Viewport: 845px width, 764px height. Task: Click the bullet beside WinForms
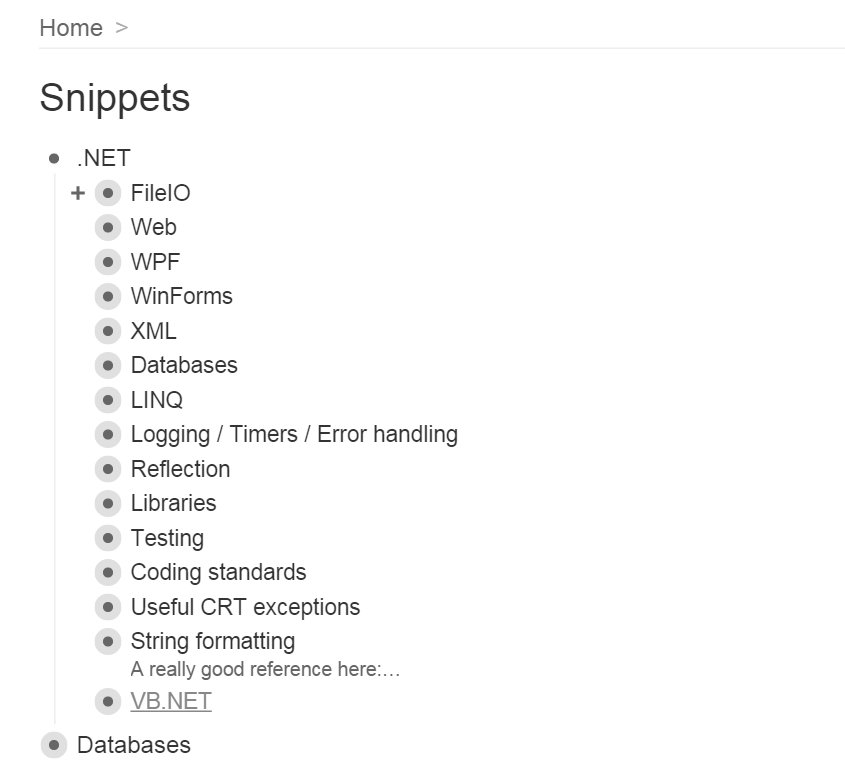click(x=107, y=296)
